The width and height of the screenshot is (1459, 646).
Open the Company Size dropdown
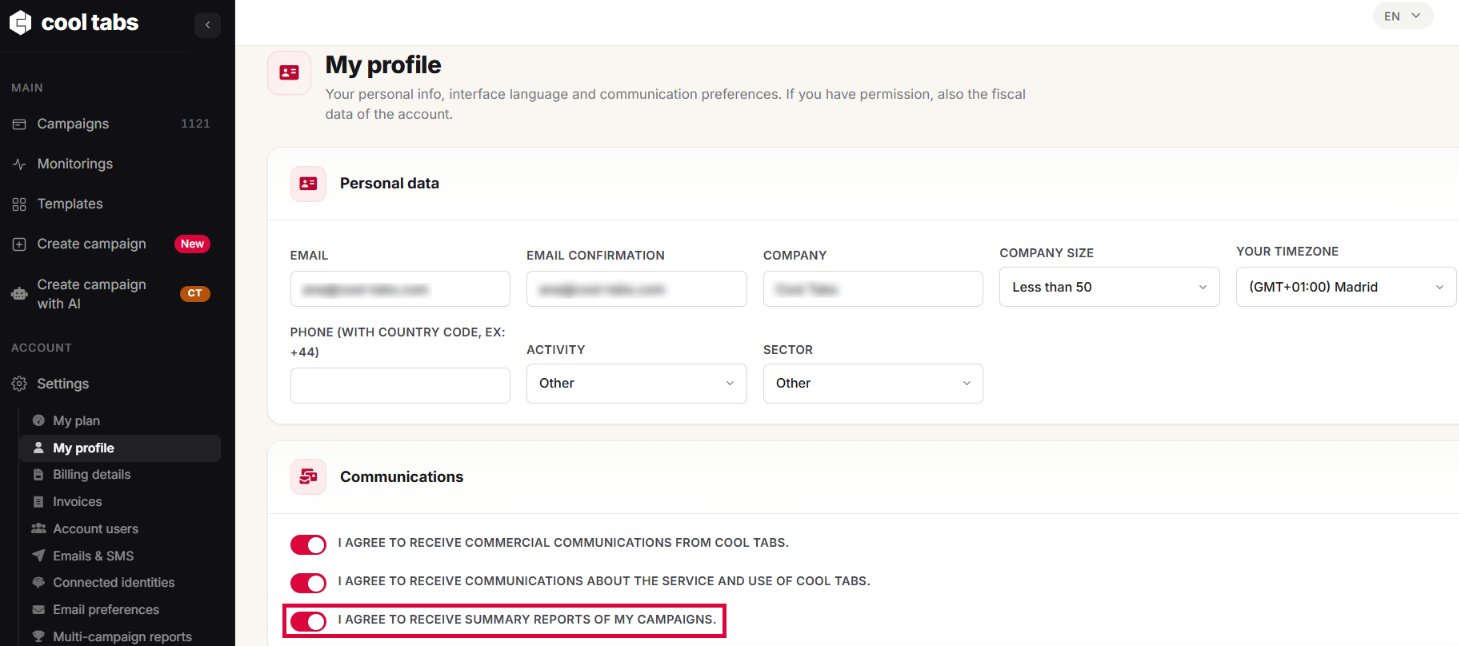pyautogui.click(x=1109, y=287)
